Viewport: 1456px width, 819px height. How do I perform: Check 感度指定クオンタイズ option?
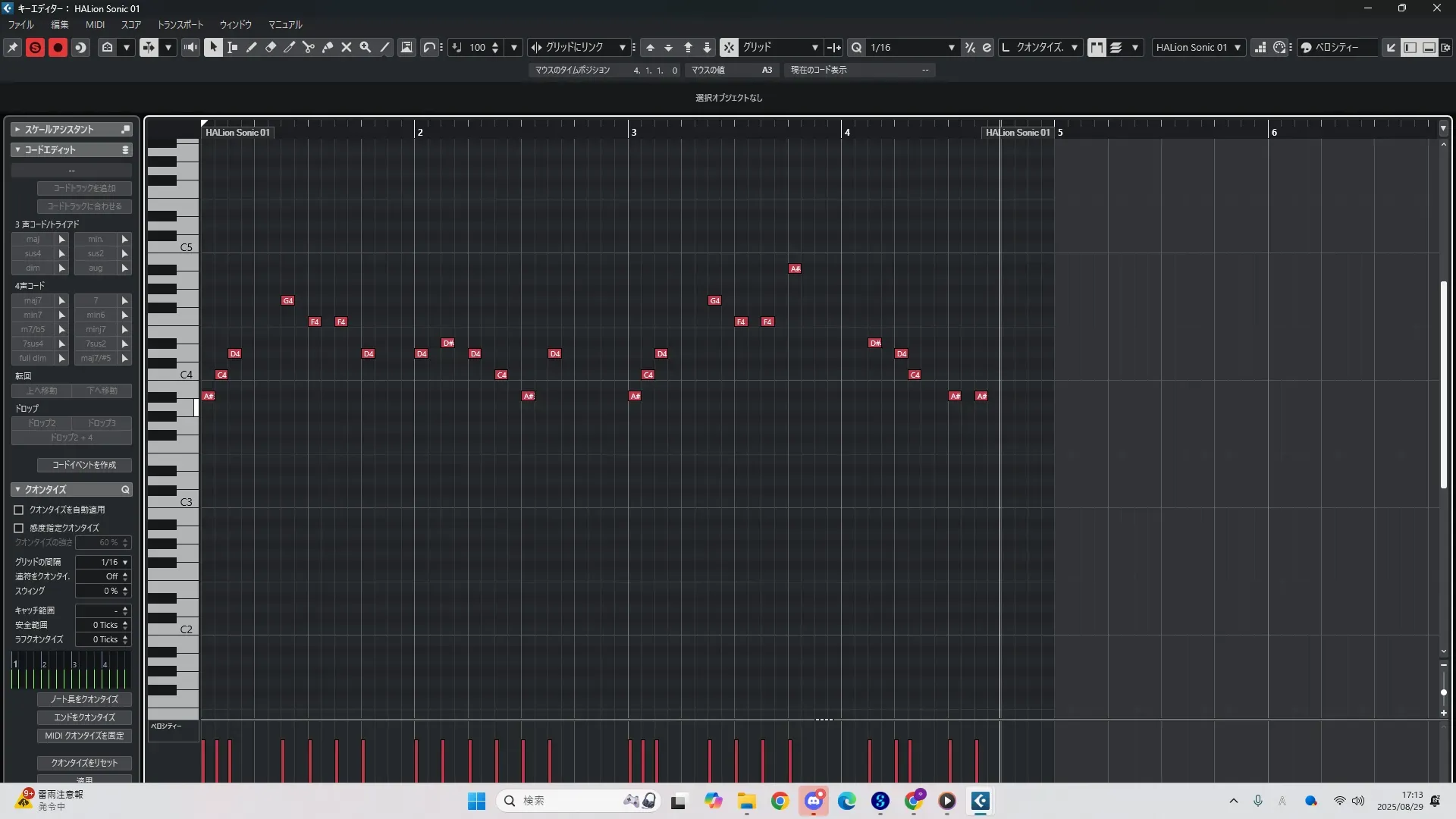coord(19,528)
